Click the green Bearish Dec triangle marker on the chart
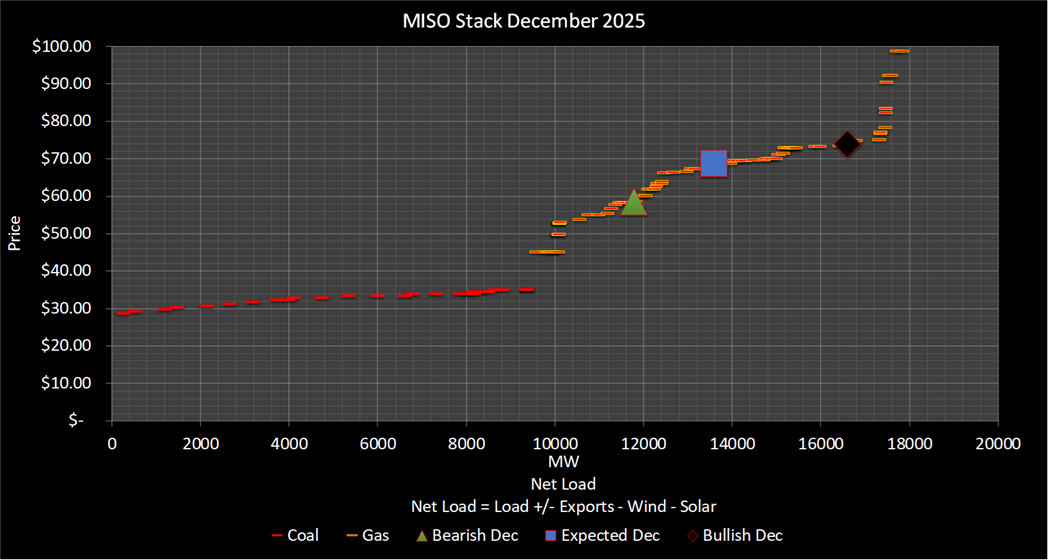 [633, 203]
